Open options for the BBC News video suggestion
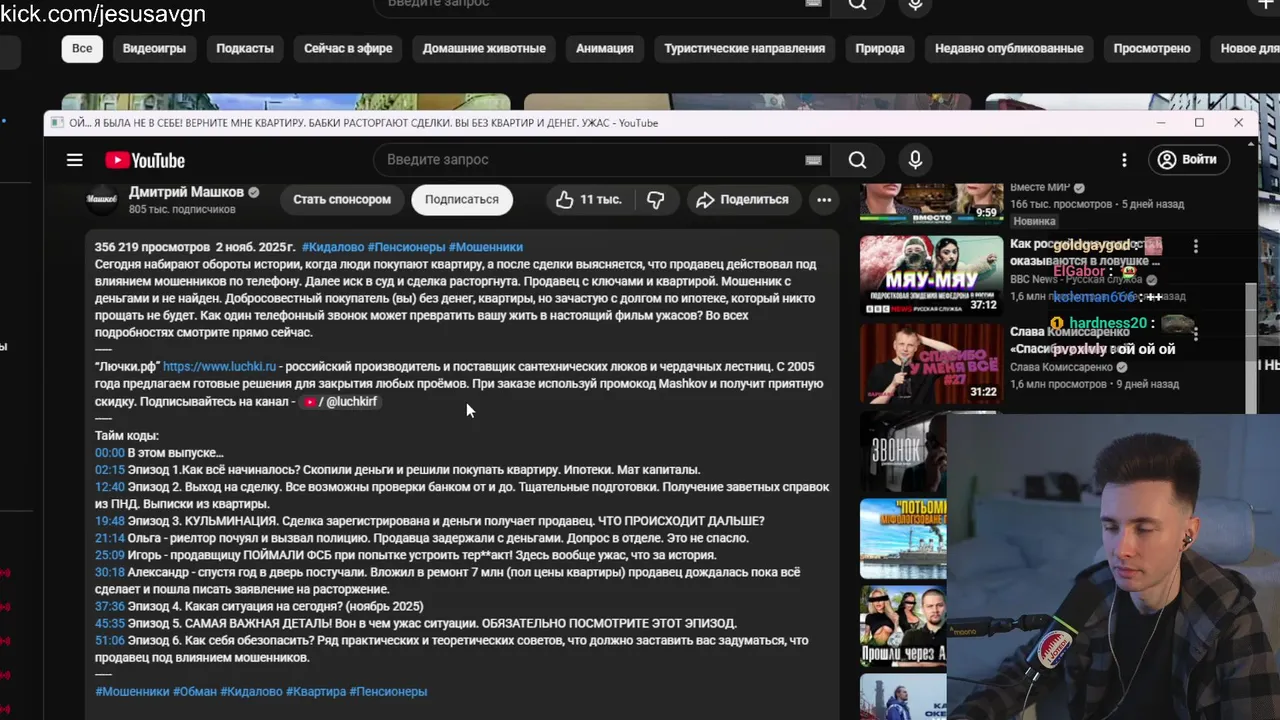This screenshot has height=720, width=1280. pyautogui.click(x=1195, y=245)
